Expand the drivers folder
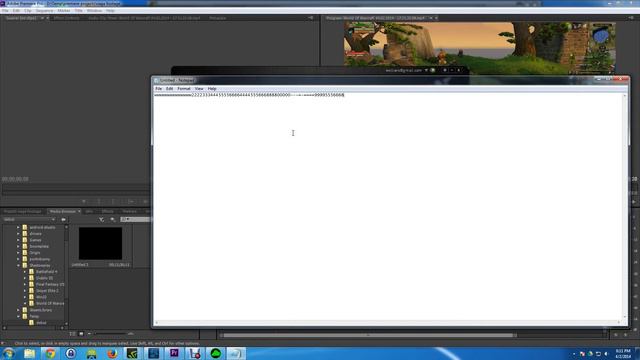The width and height of the screenshot is (640, 360). click(18, 234)
